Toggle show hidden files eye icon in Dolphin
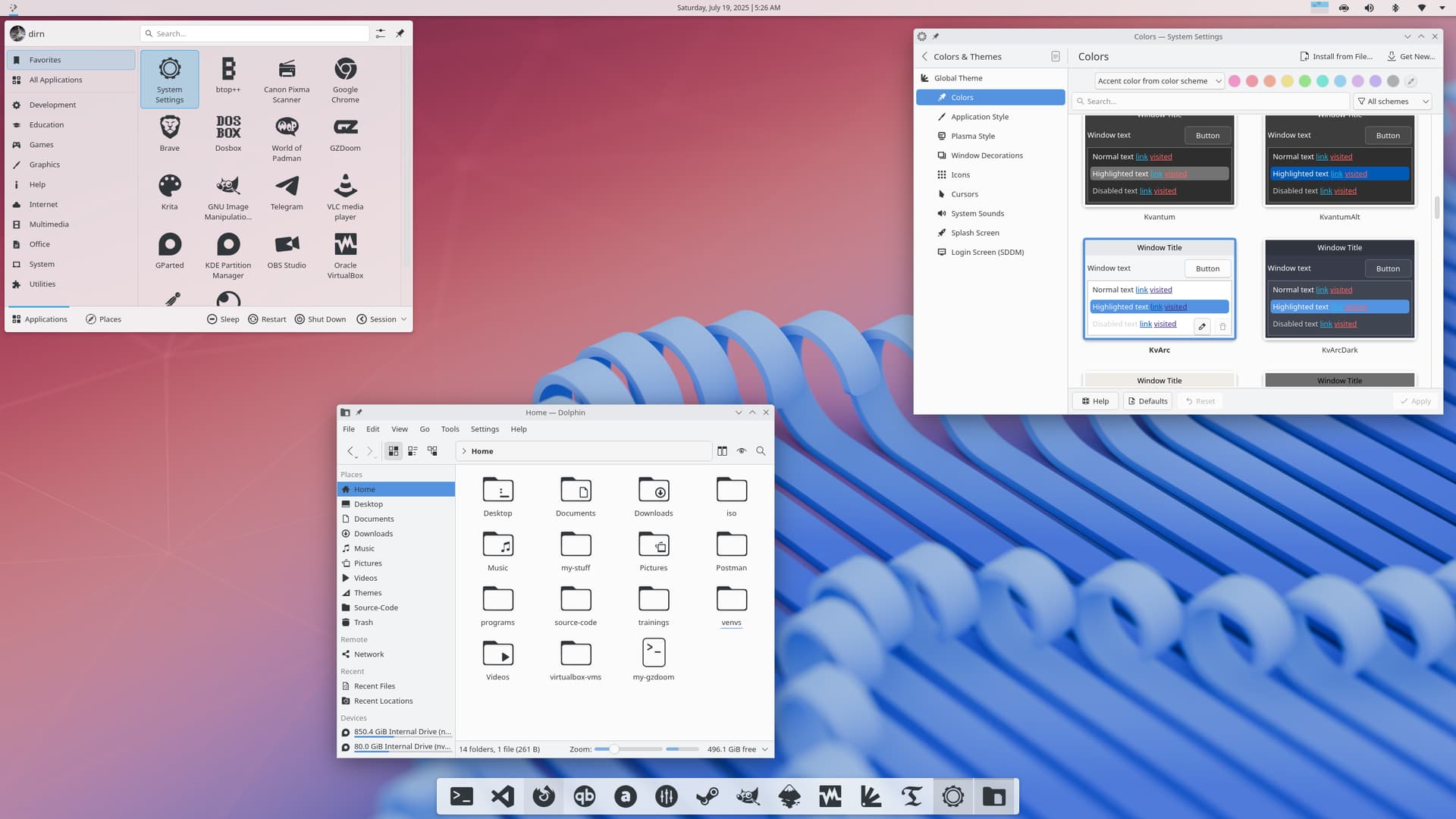This screenshot has width=1456, height=819. [742, 450]
